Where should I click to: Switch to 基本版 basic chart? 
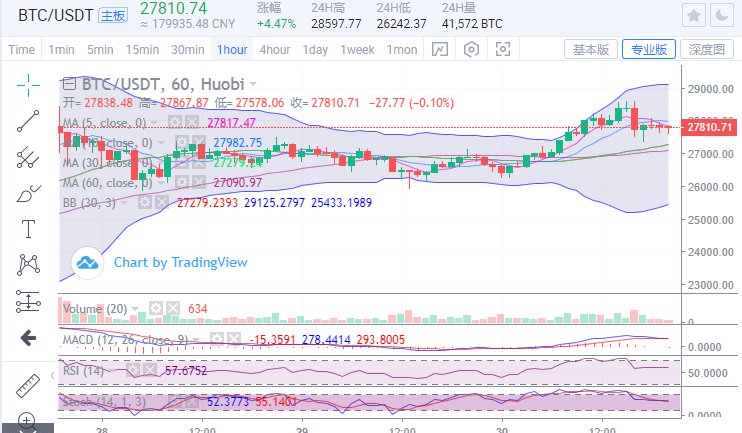[591, 49]
